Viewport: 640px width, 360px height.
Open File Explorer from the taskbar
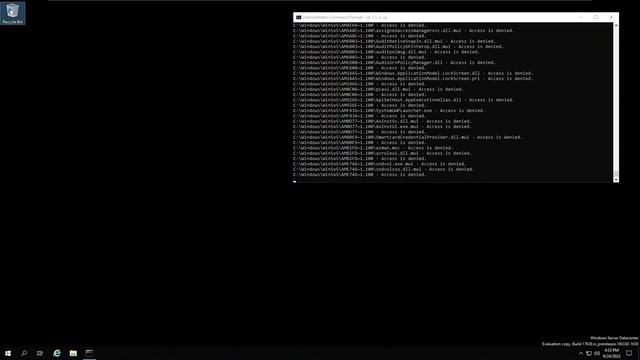tap(73, 353)
